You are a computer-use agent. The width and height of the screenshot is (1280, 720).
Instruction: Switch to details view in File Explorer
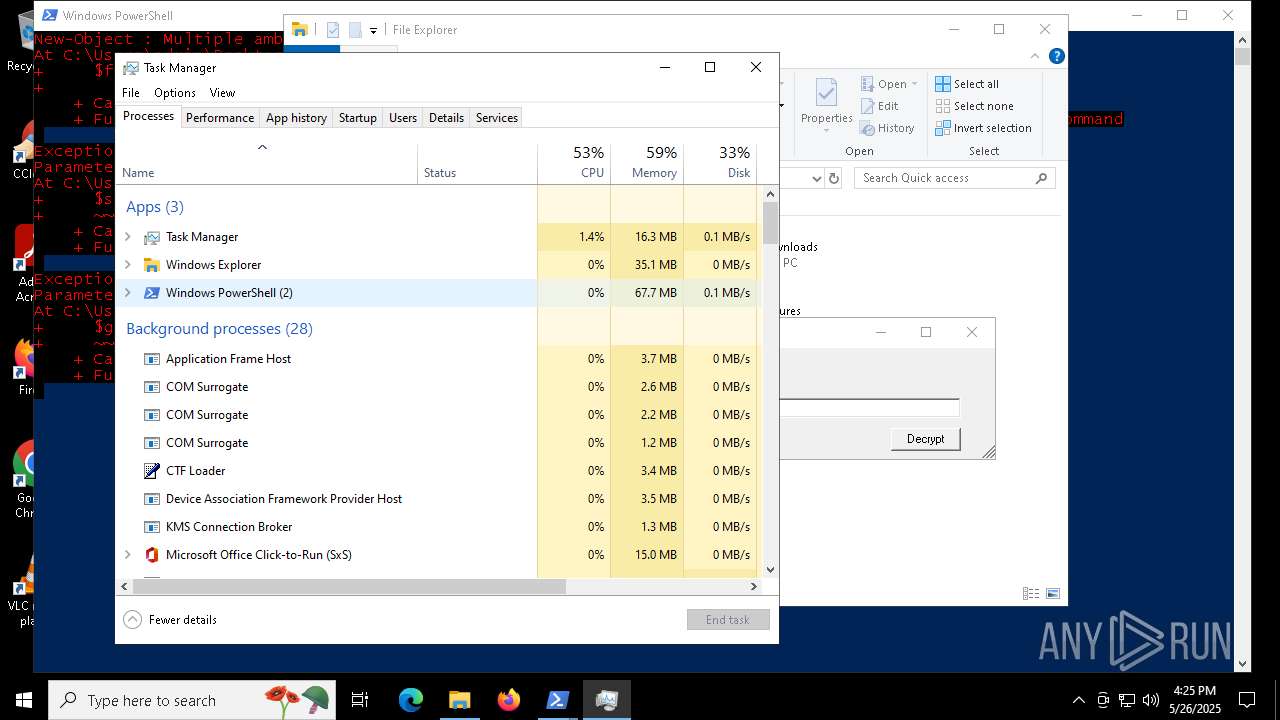(1031, 593)
